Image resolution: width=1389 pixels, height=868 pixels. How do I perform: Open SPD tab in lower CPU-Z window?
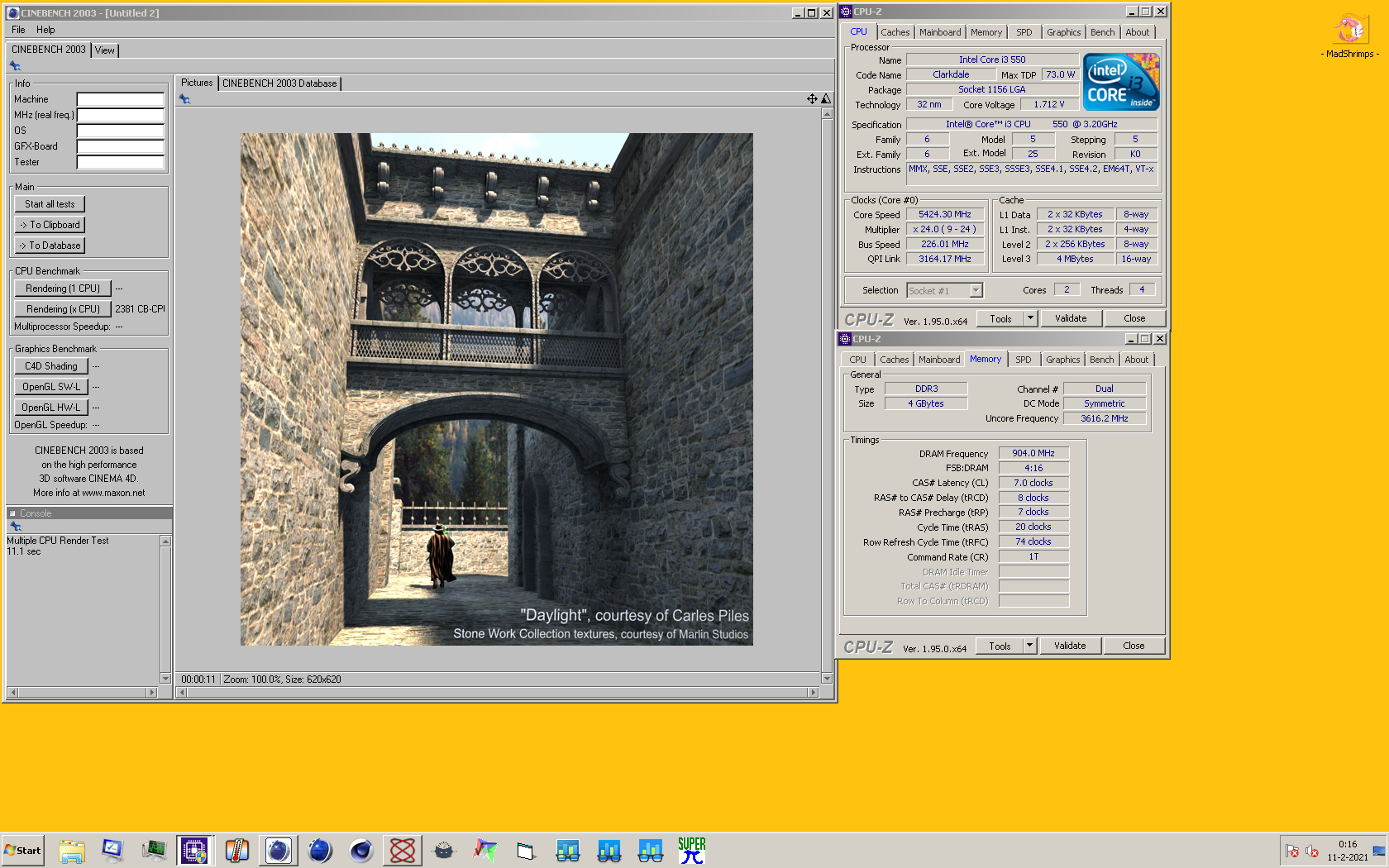[1024, 360]
